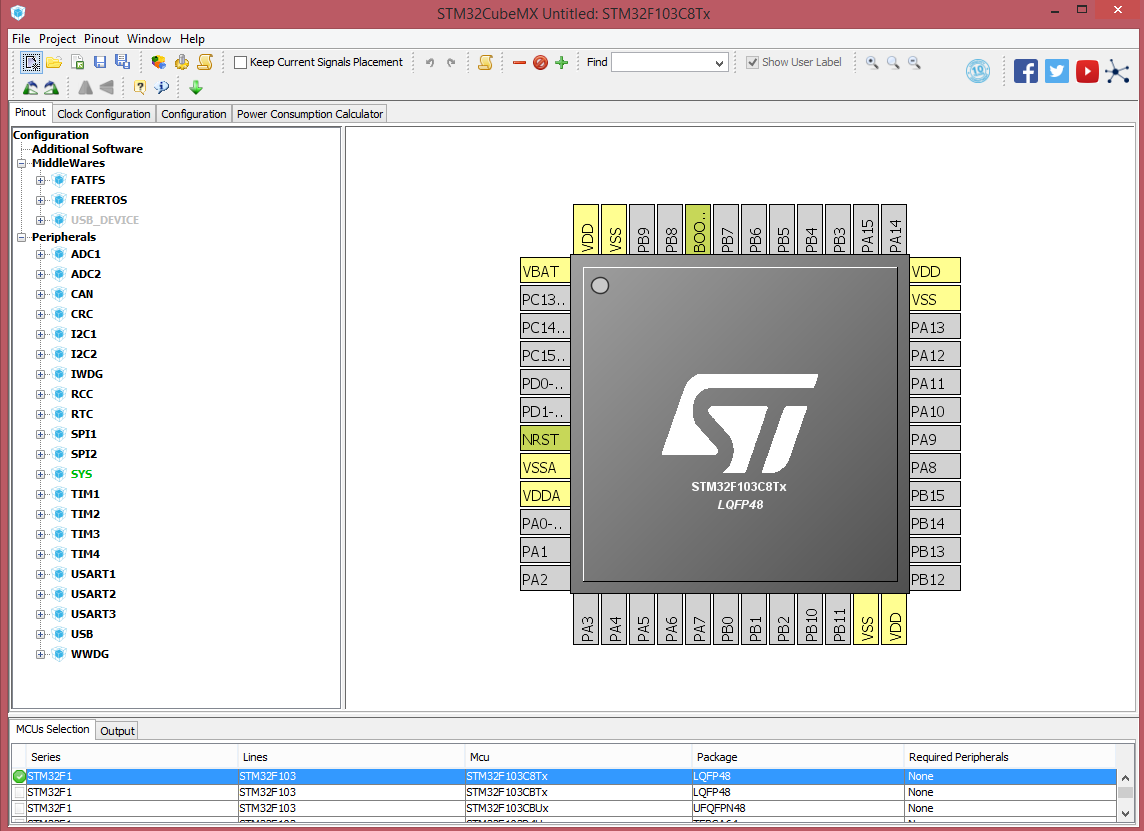Click the Import Project toolbar icon

pos(77,63)
